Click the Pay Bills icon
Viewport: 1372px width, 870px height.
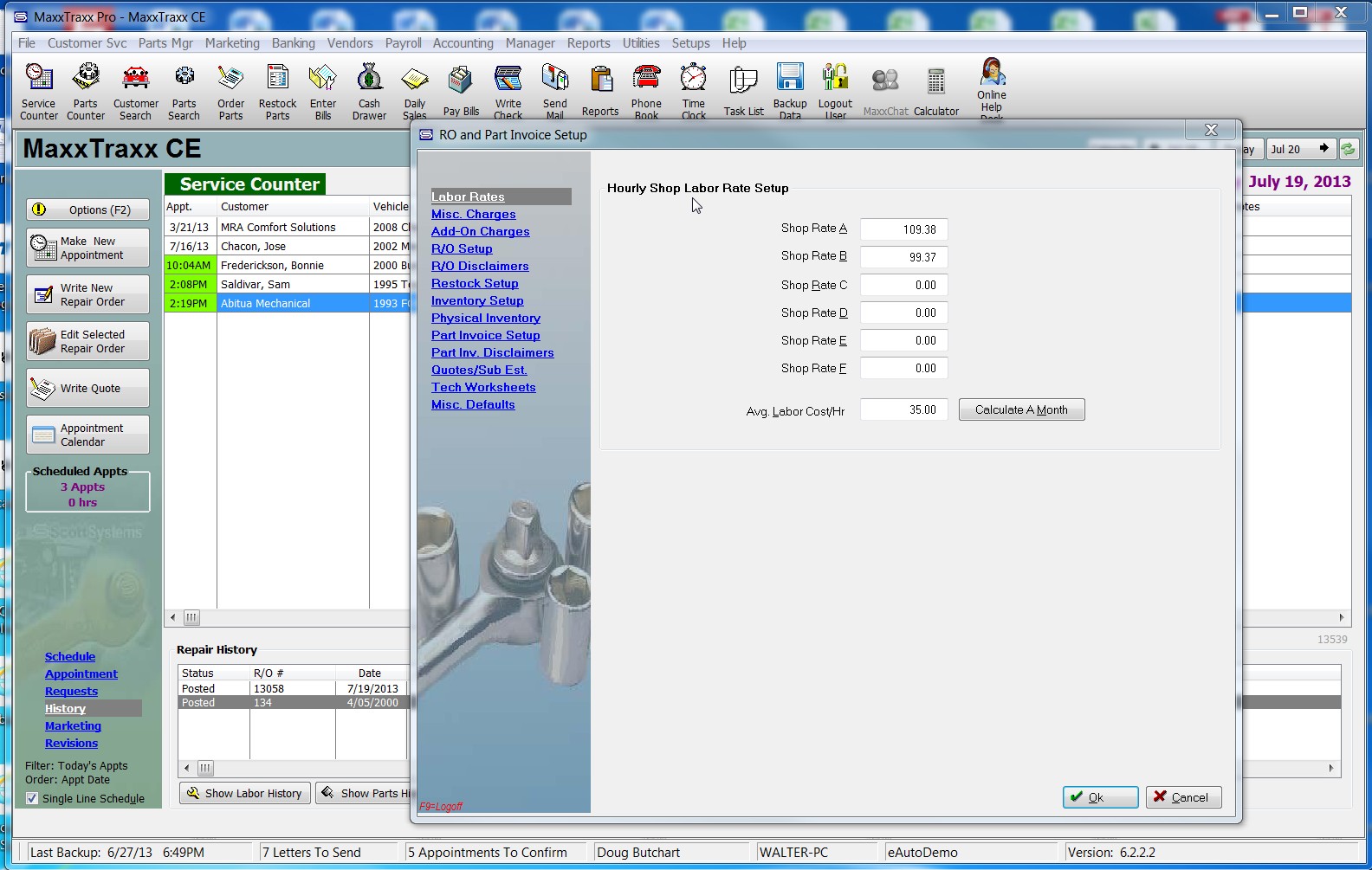pos(461,91)
